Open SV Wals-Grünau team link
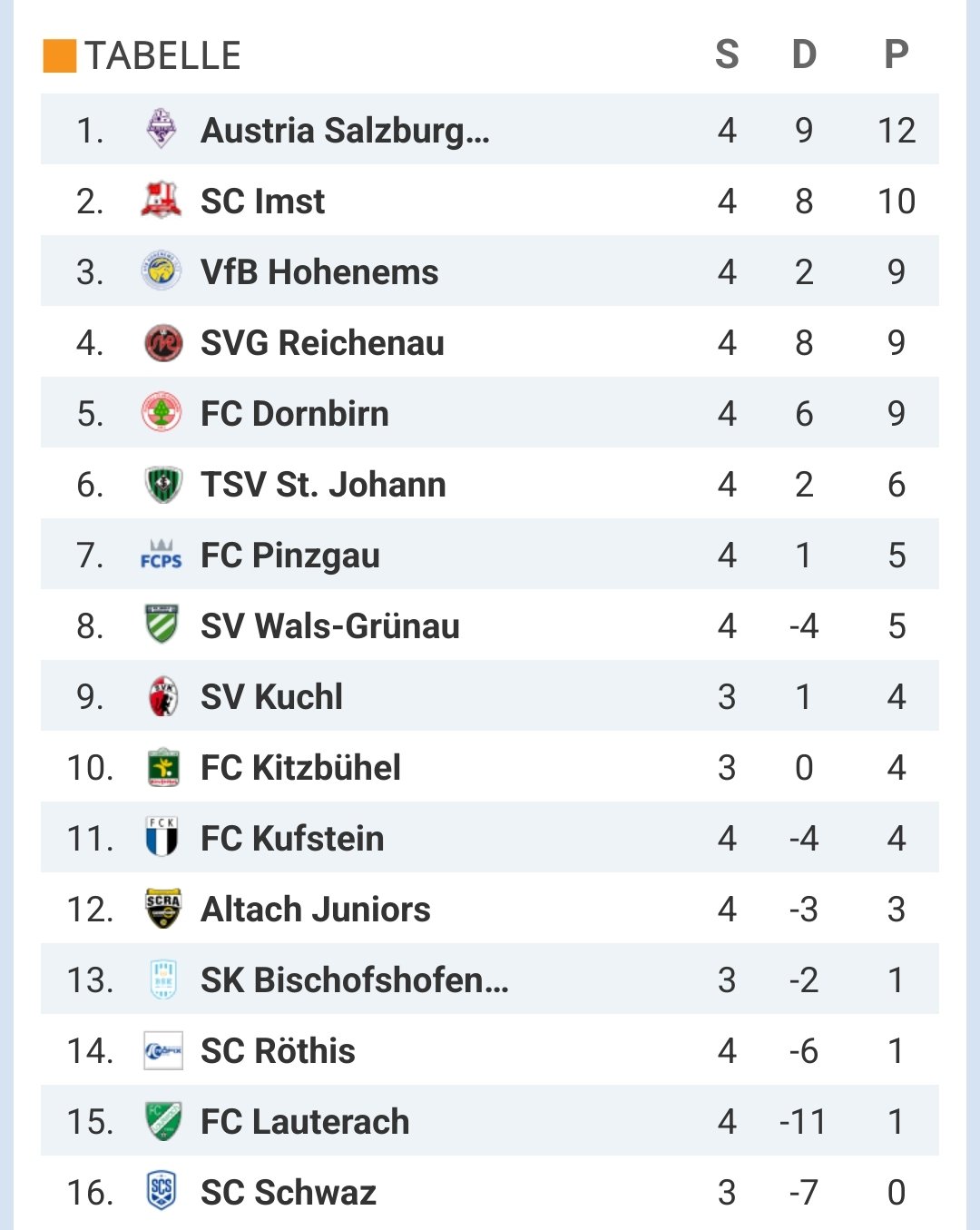This screenshot has height=1230, width=980. coord(330,626)
